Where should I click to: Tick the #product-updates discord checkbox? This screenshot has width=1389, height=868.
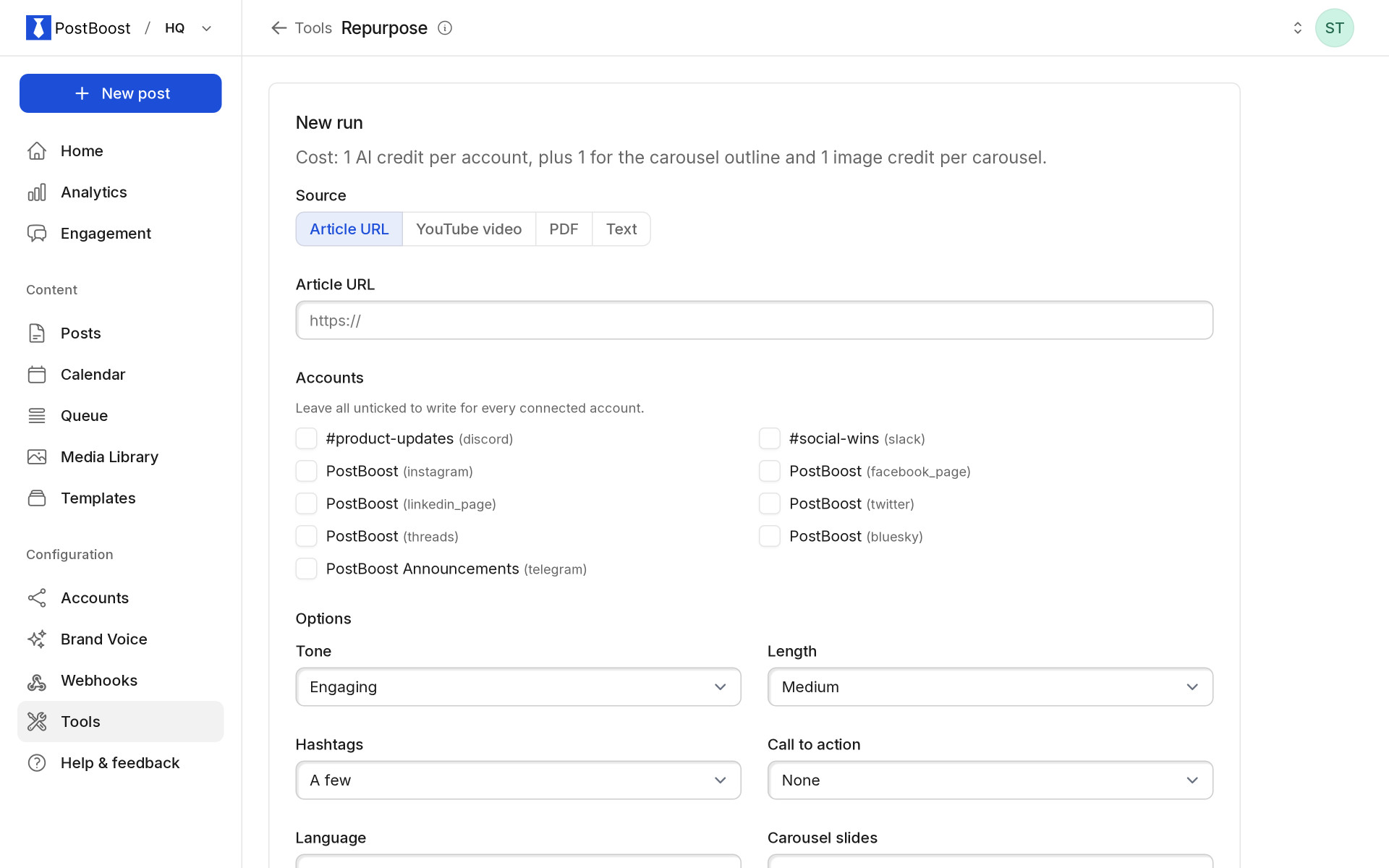pos(306,438)
